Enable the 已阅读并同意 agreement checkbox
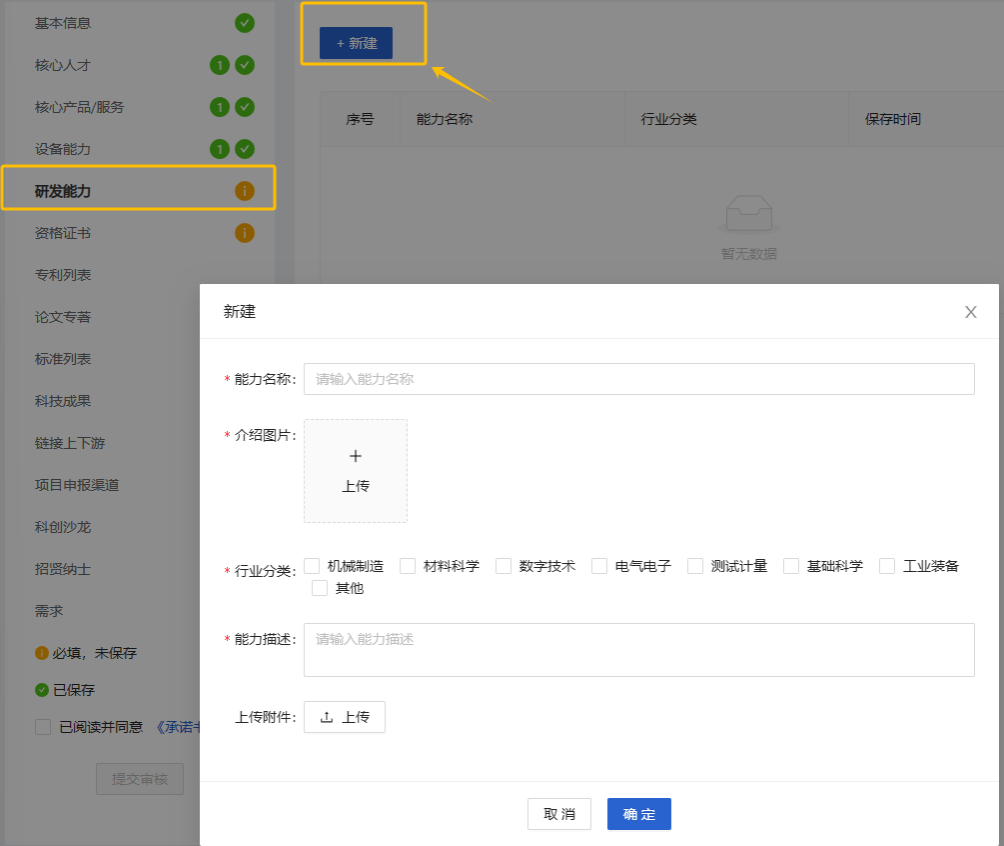The width and height of the screenshot is (1004, 846). 43,727
